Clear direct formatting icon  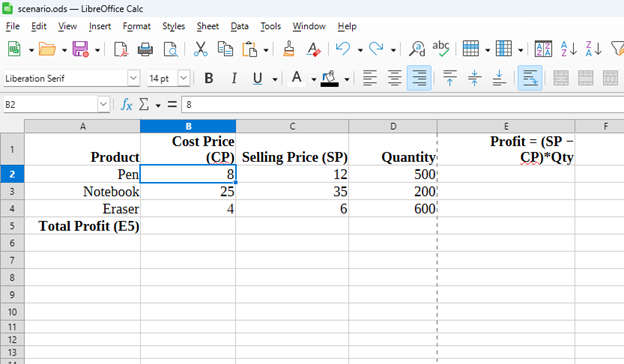313,49
